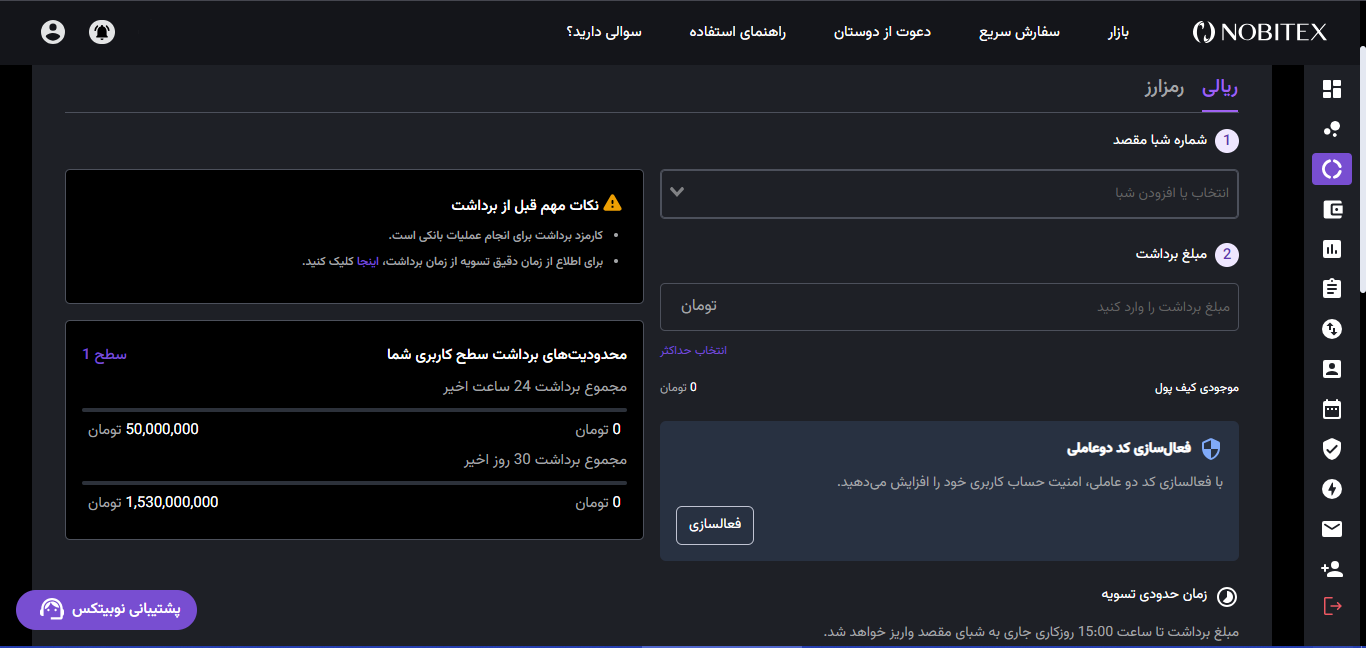This screenshot has height=648, width=1366.
Task: Click the نکات مهم قبل از برداشت heading
Action: click(525, 204)
